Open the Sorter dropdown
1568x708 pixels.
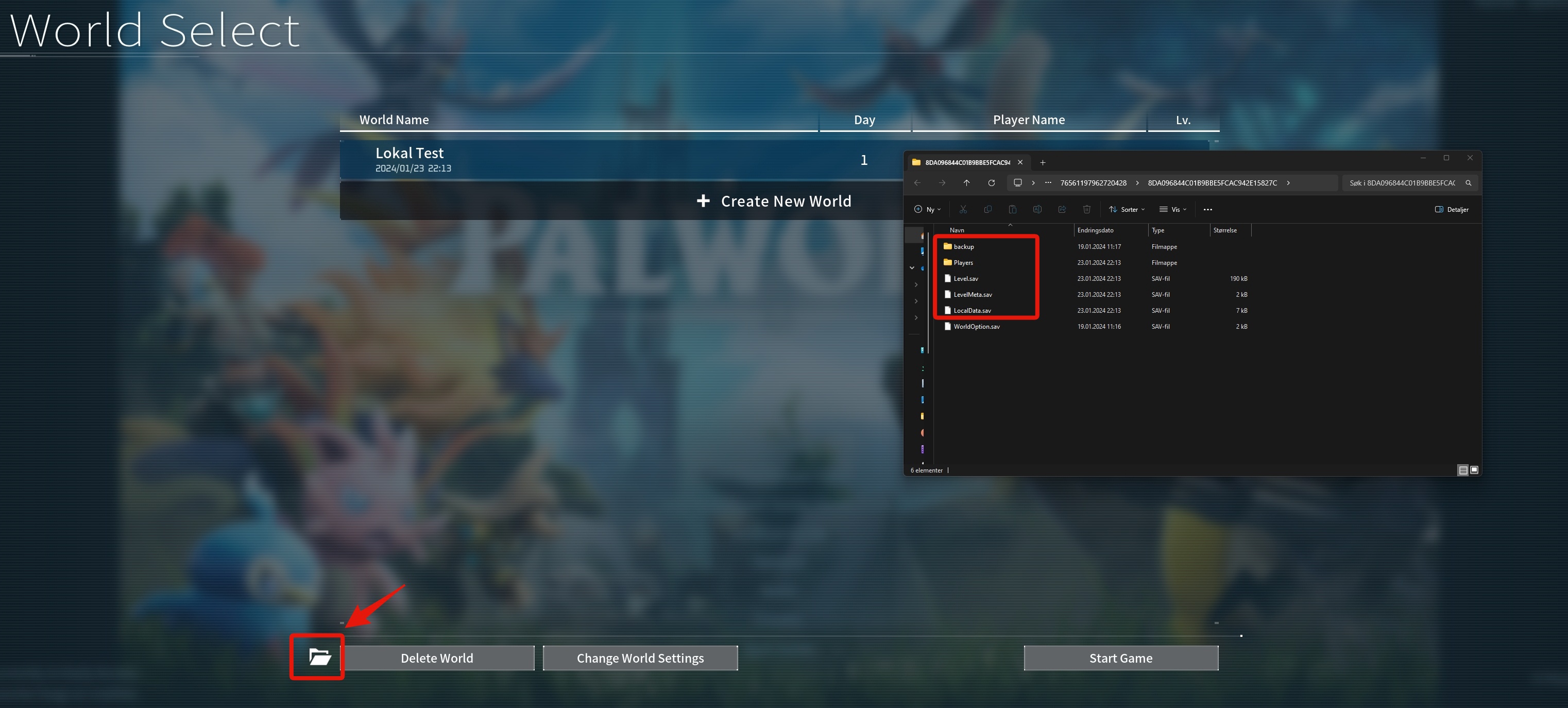1127,209
